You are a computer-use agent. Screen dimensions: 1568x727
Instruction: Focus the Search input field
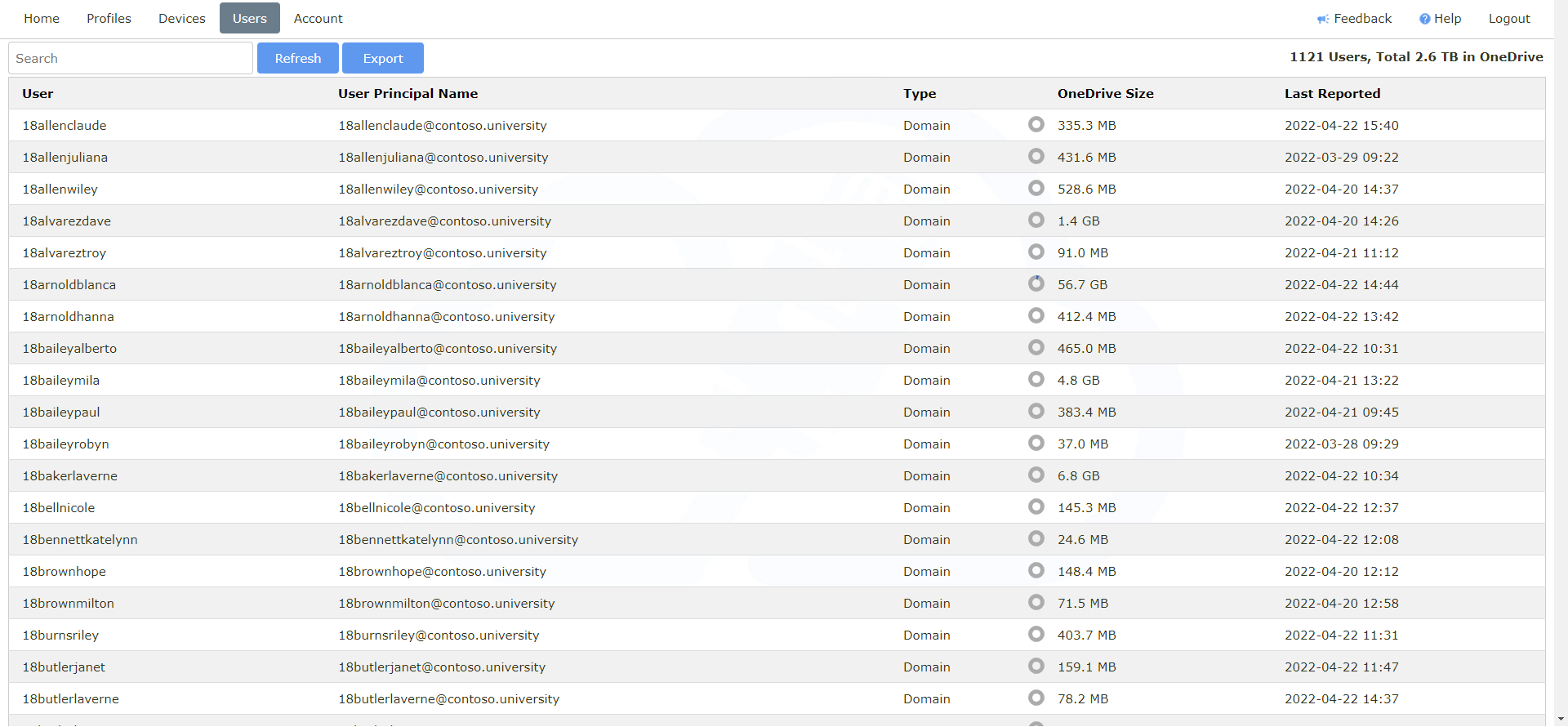point(131,58)
